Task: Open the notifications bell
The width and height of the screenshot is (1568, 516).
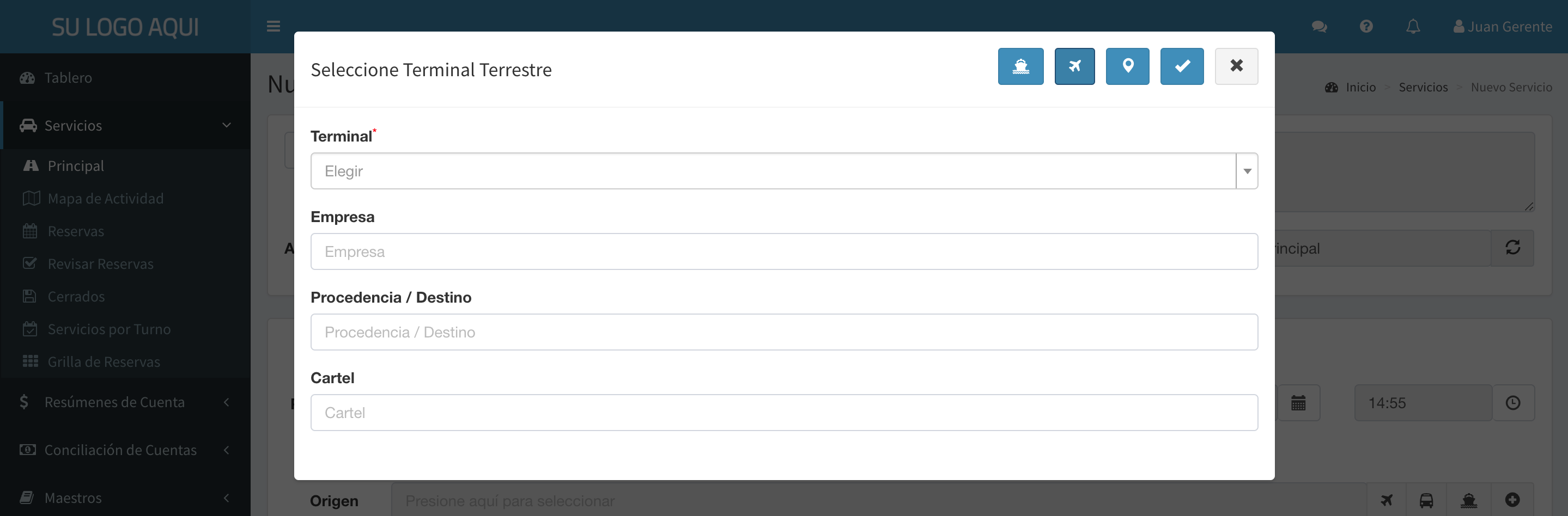Action: (x=1413, y=27)
